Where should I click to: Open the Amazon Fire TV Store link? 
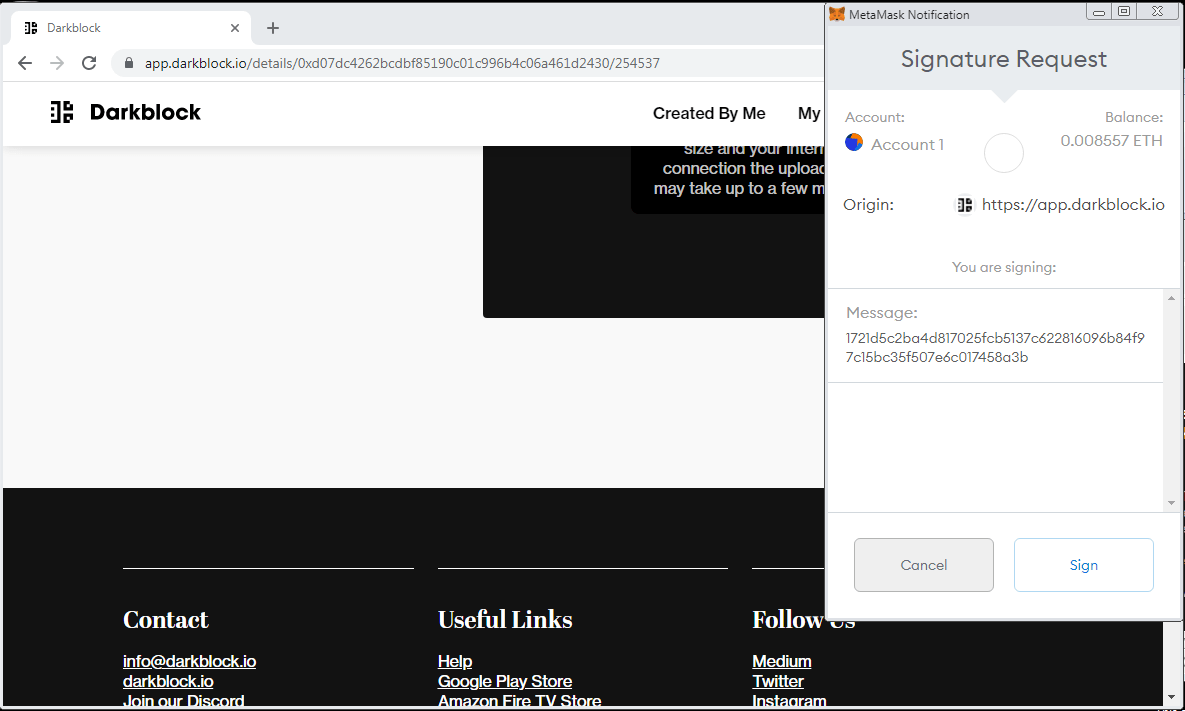pyautogui.click(x=519, y=700)
